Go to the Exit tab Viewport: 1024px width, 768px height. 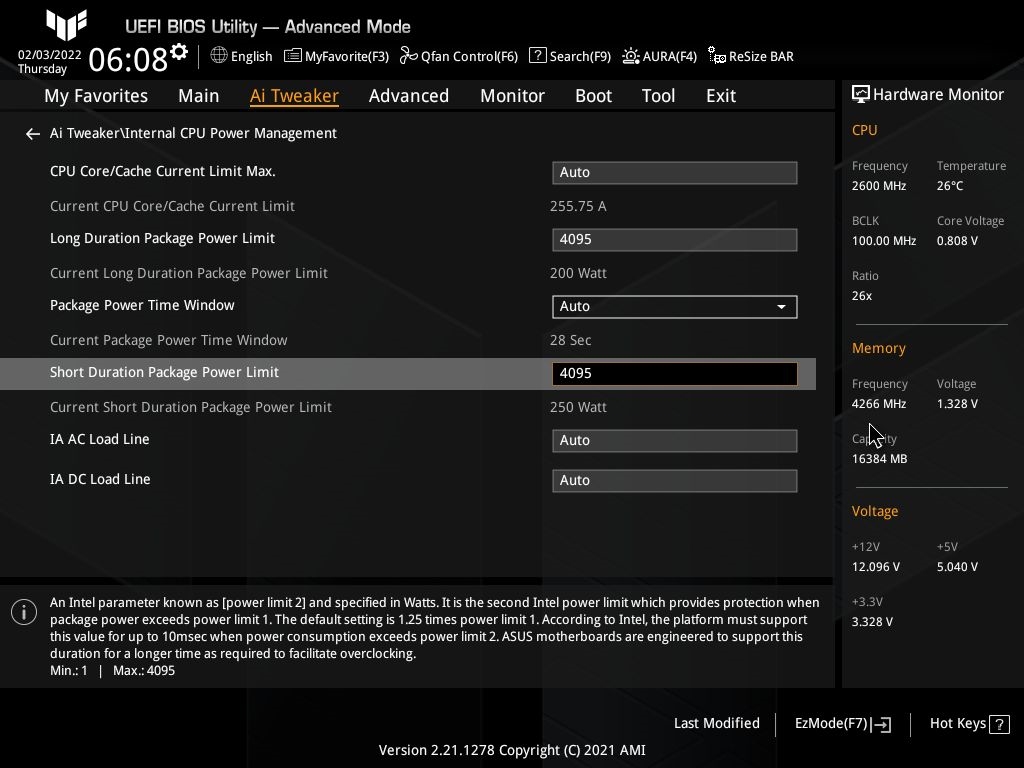[721, 96]
